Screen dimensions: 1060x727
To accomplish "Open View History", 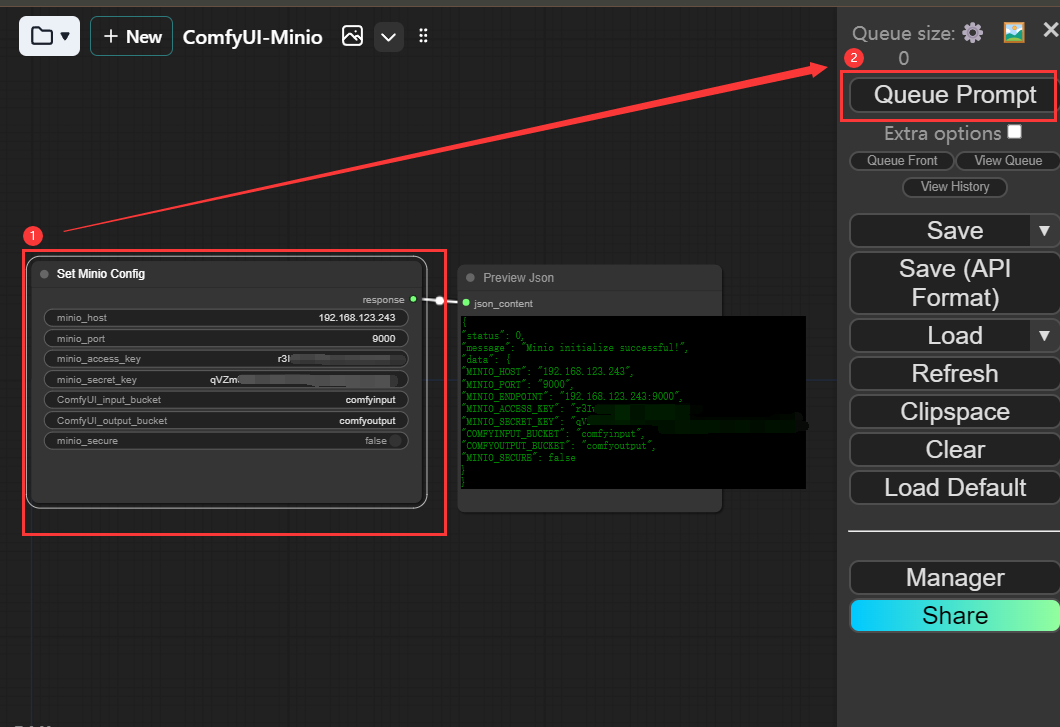I will [x=955, y=187].
